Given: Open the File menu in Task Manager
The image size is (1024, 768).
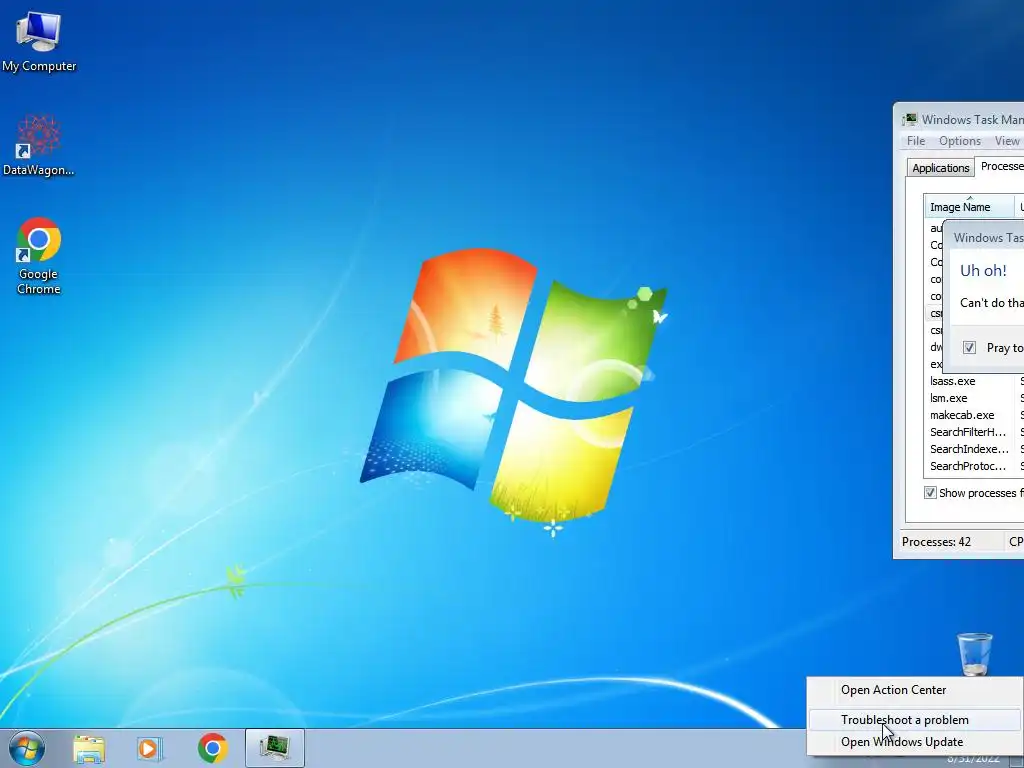Looking at the screenshot, I should coord(916,141).
